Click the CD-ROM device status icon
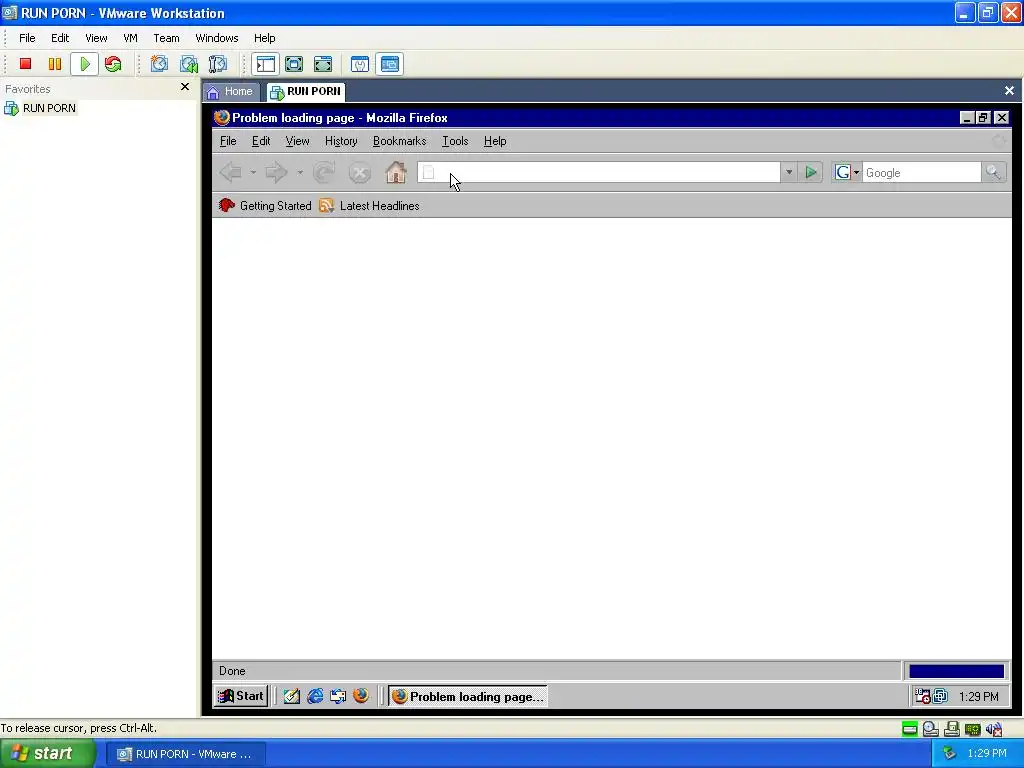Viewport: 1024px width, 768px height. (x=931, y=729)
